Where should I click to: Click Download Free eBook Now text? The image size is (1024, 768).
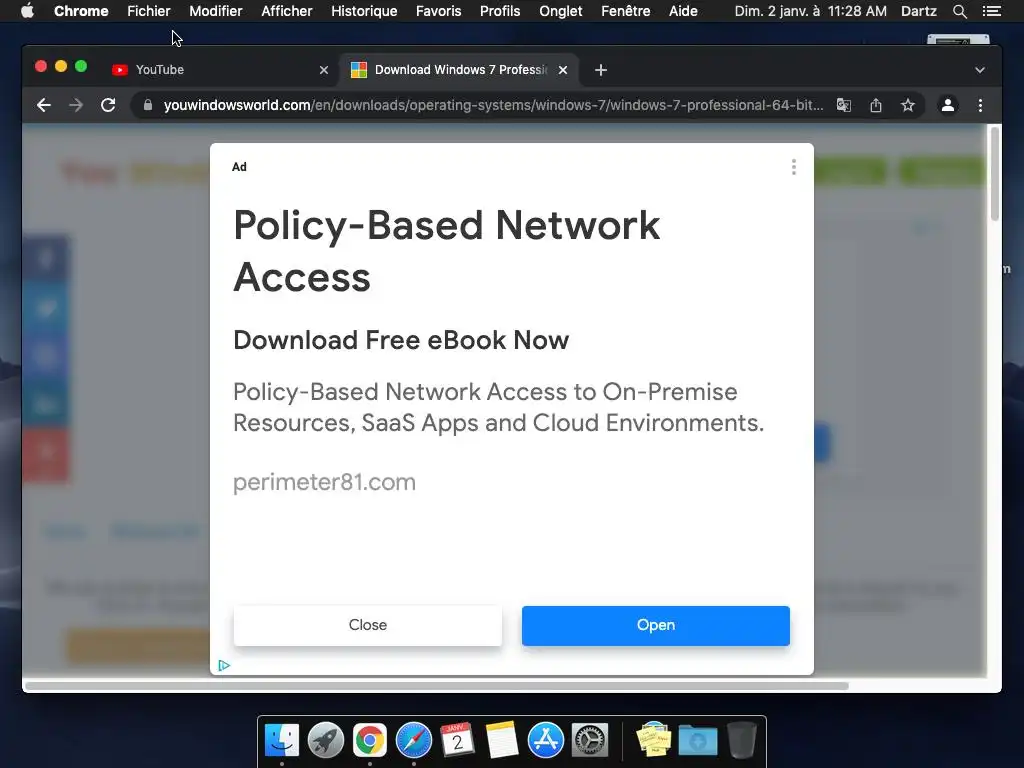(x=401, y=340)
